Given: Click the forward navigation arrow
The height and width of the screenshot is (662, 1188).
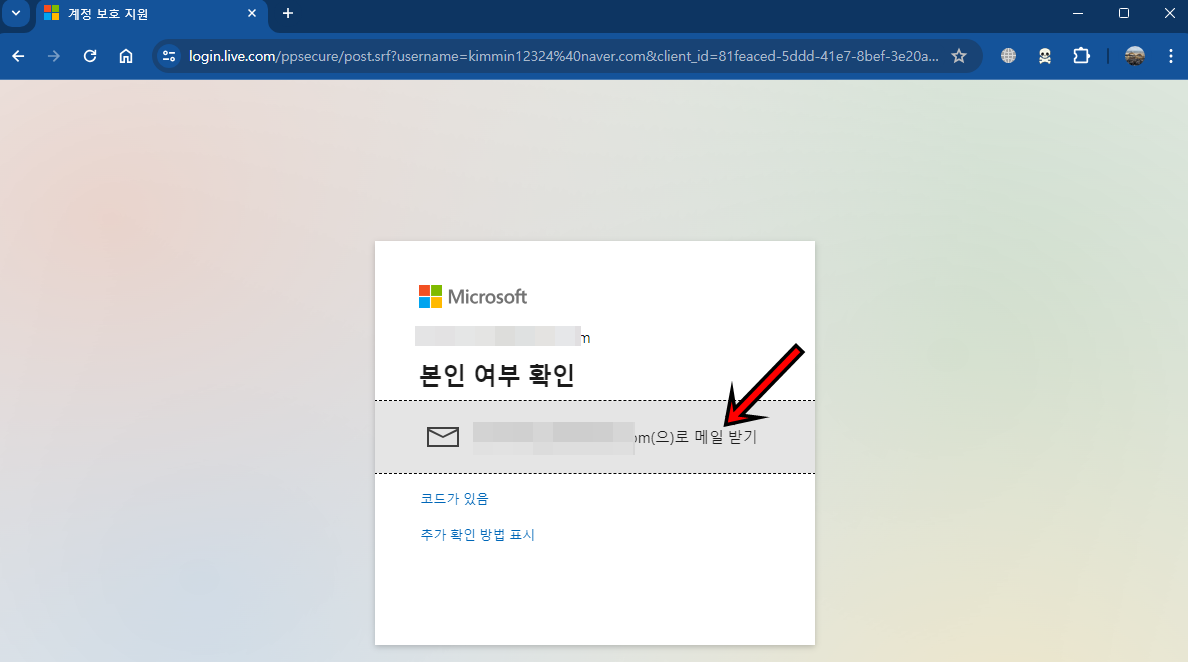Looking at the screenshot, I should pos(54,56).
